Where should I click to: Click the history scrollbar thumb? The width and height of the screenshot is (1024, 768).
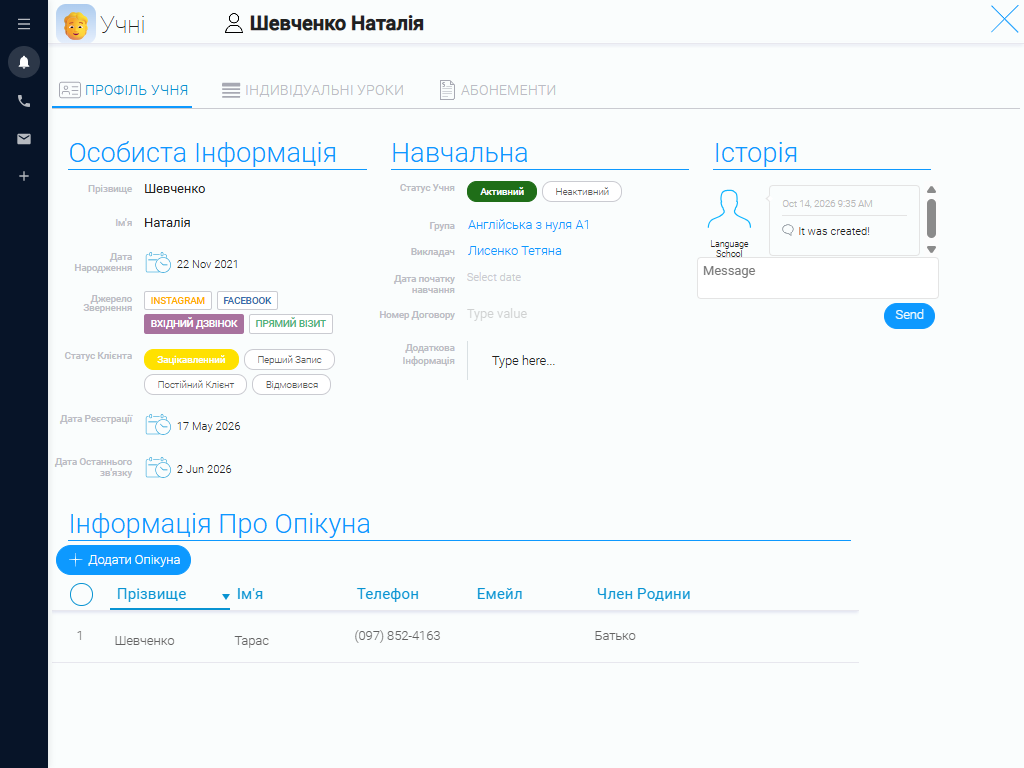(931, 219)
